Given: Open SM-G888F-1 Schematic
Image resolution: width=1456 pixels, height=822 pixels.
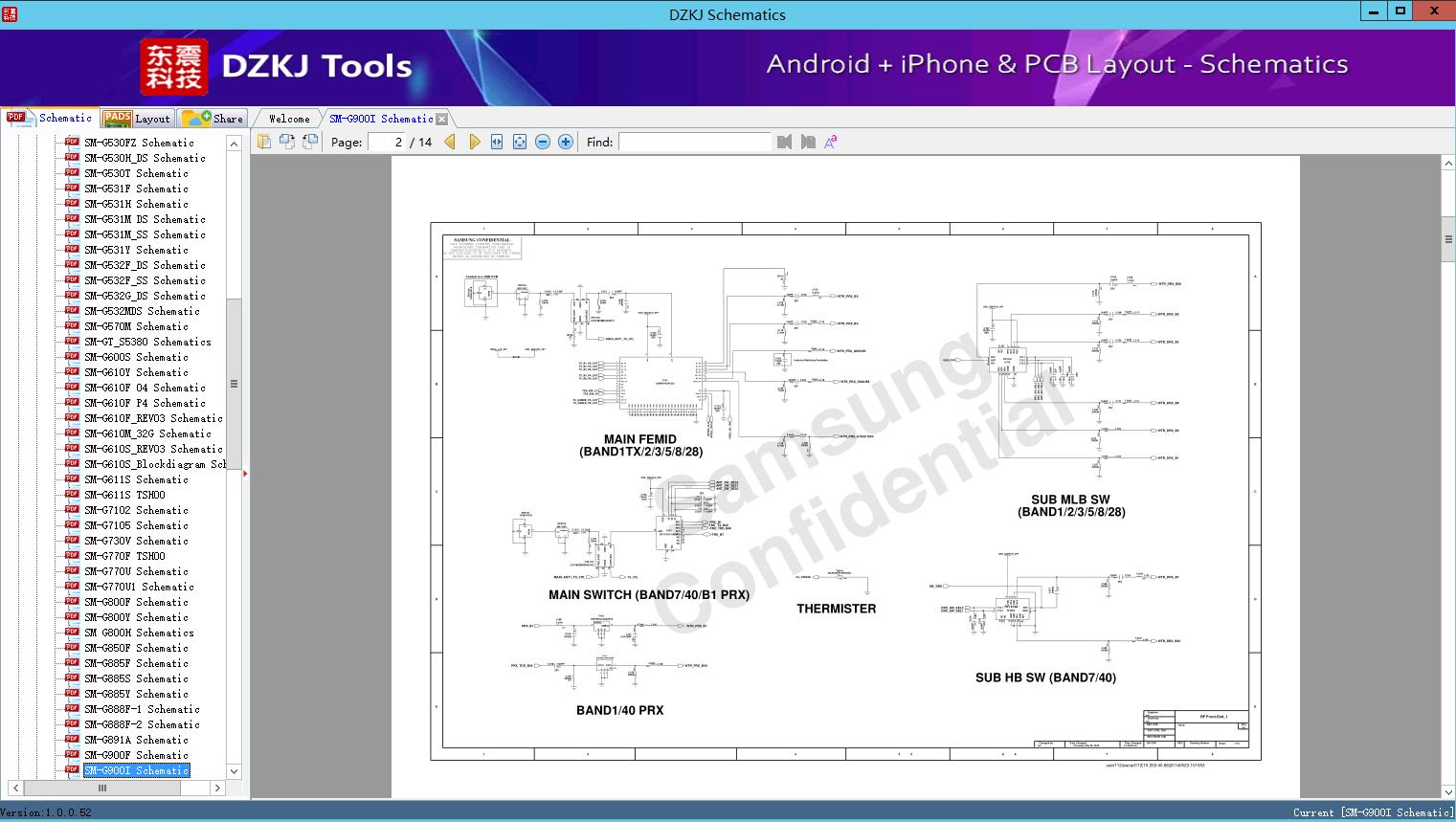Looking at the screenshot, I should tap(142, 709).
